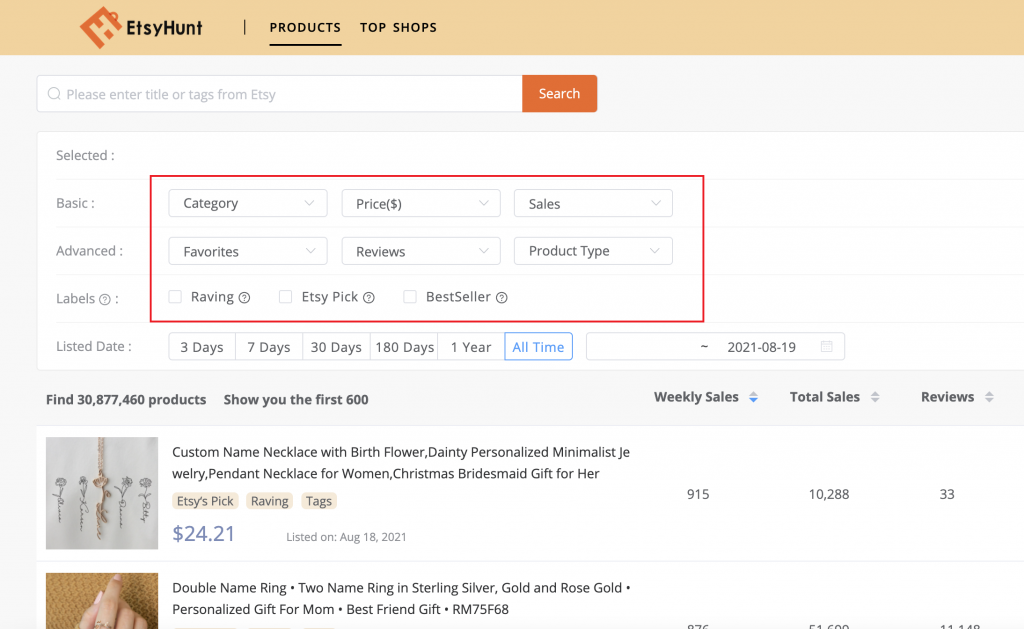Tick the Etsy Pick checkbox
Image resolution: width=1024 pixels, height=629 pixels.
pyautogui.click(x=286, y=297)
